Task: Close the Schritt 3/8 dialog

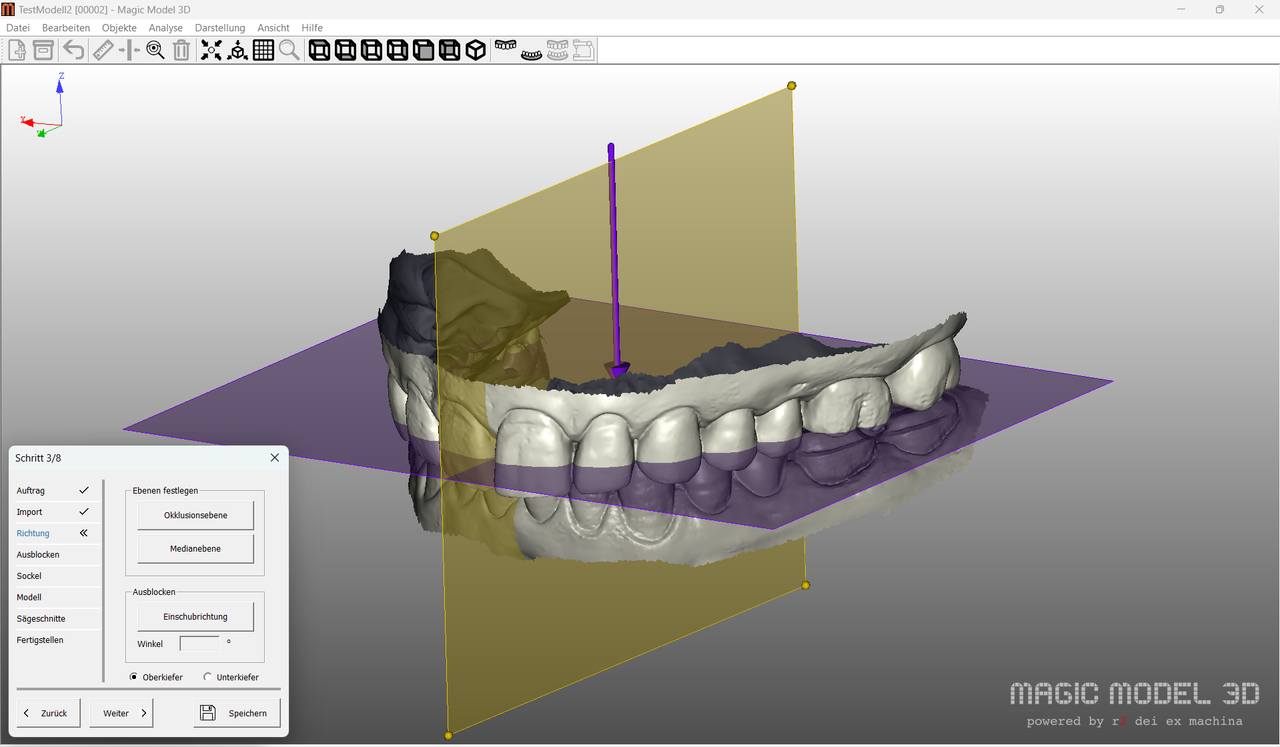Action: tap(275, 458)
